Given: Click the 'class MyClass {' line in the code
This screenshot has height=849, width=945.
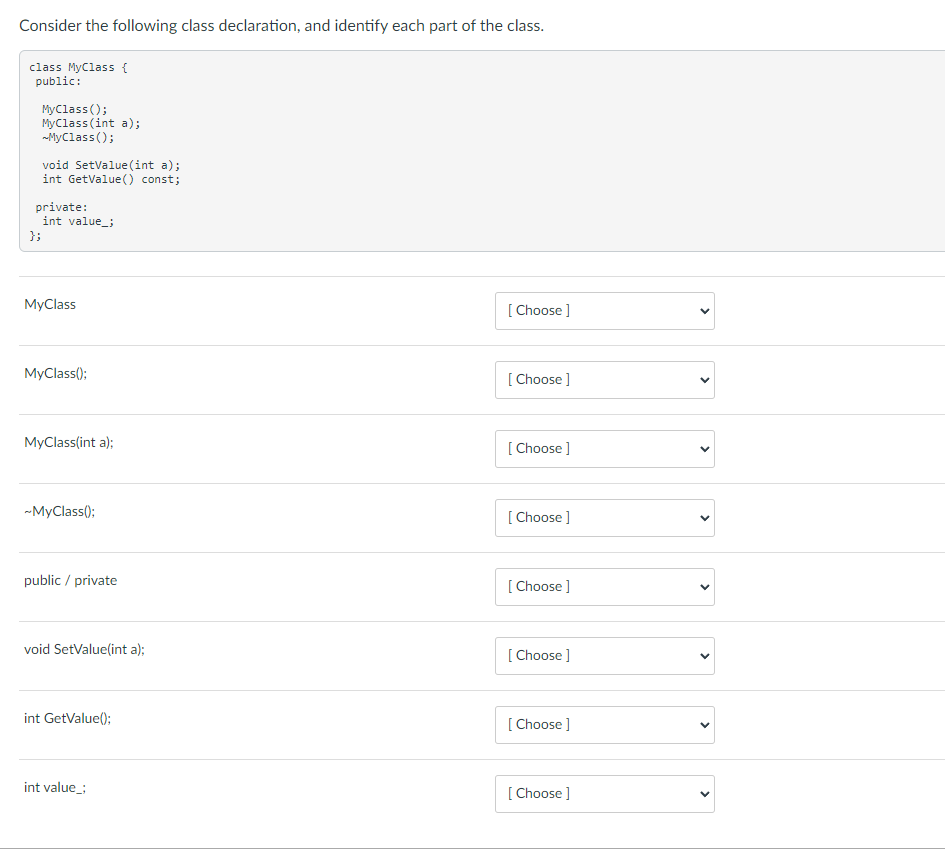Looking at the screenshot, I should 78,67.
